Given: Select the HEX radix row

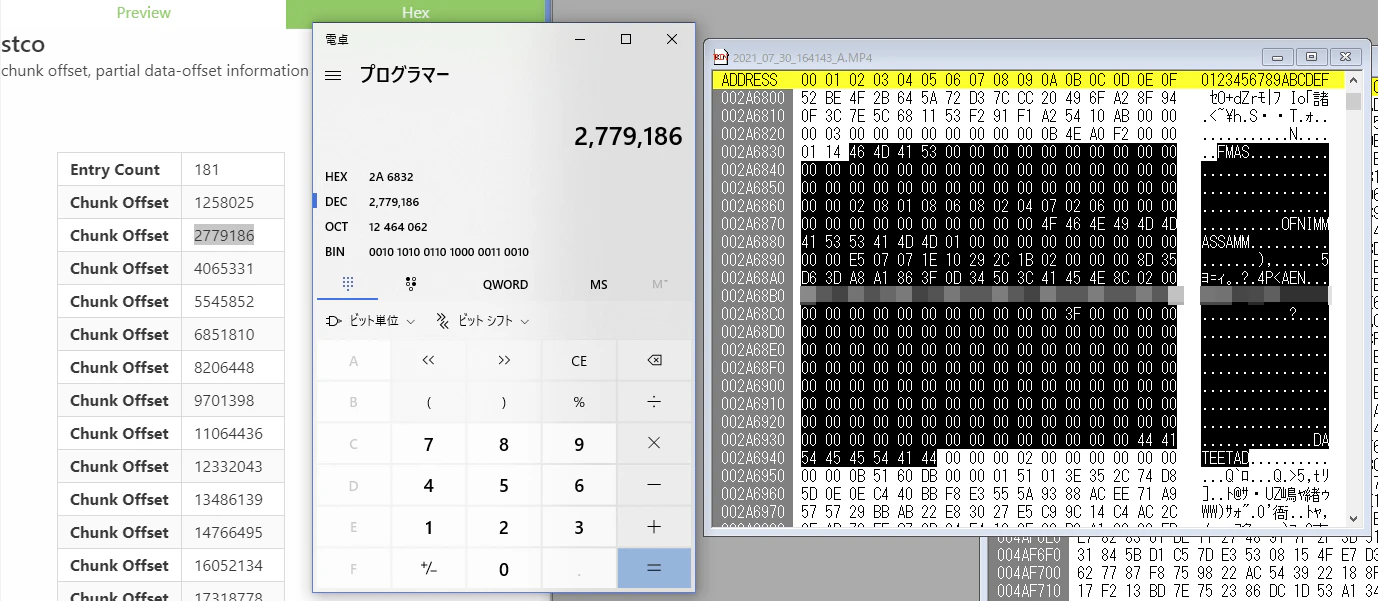Looking at the screenshot, I should (x=504, y=177).
